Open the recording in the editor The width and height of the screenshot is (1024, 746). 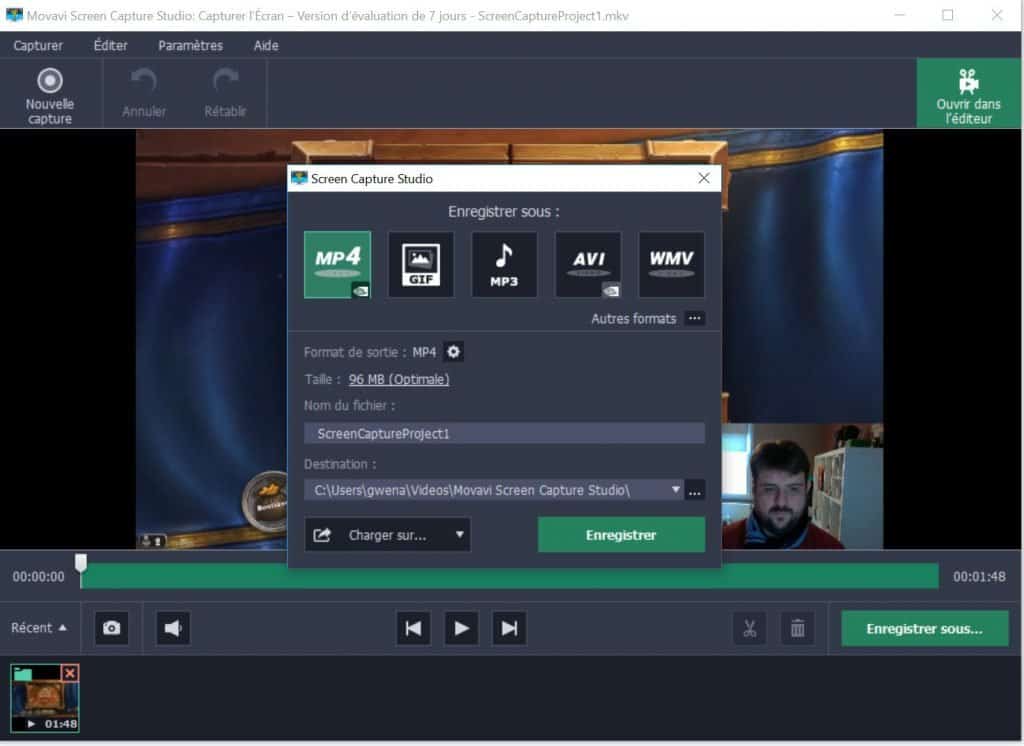tap(968, 93)
